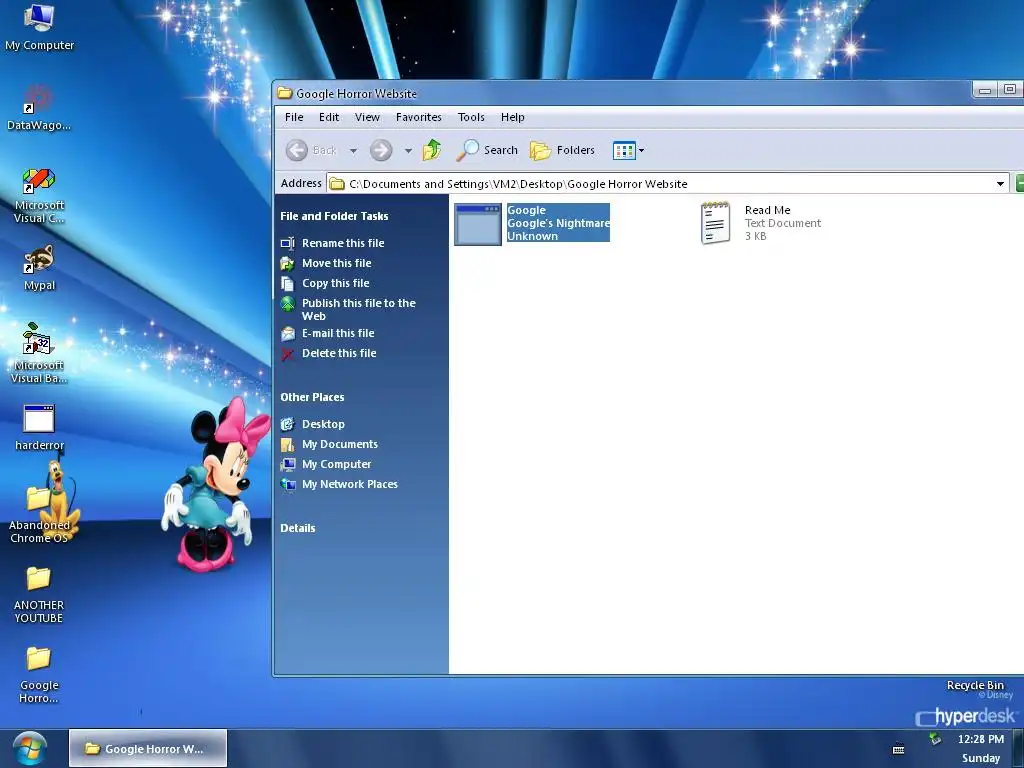The width and height of the screenshot is (1024, 768).
Task: Open the Mypal browser shortcut
Action: coord(39,268)
